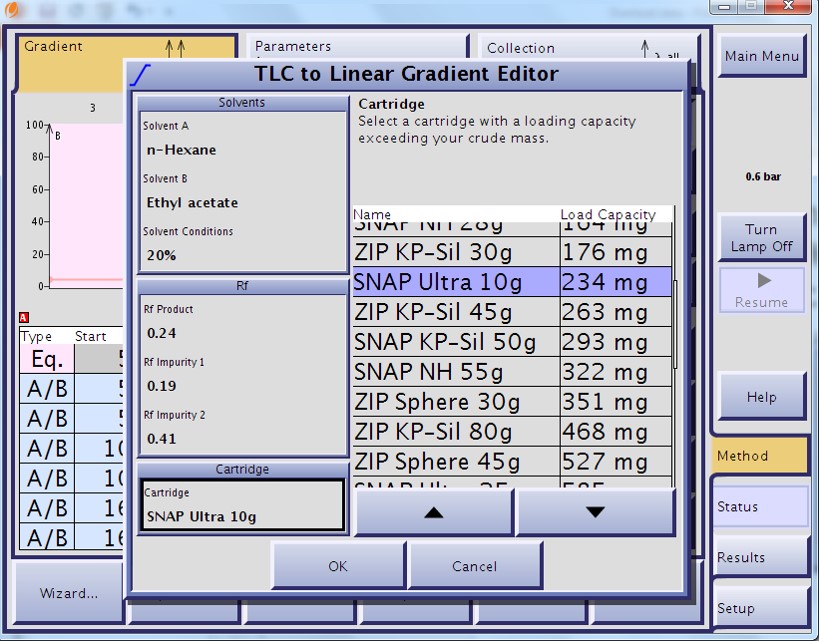This screenshot has width=819, height=641.
Task: Confirm the dialog with OK
Action: [x=338, y=566]
